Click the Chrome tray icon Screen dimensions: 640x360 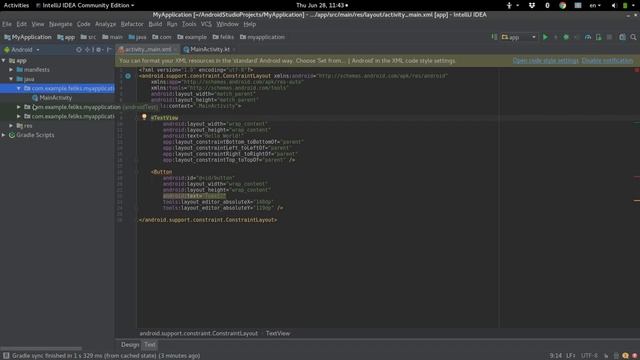[x=562, y=5]
